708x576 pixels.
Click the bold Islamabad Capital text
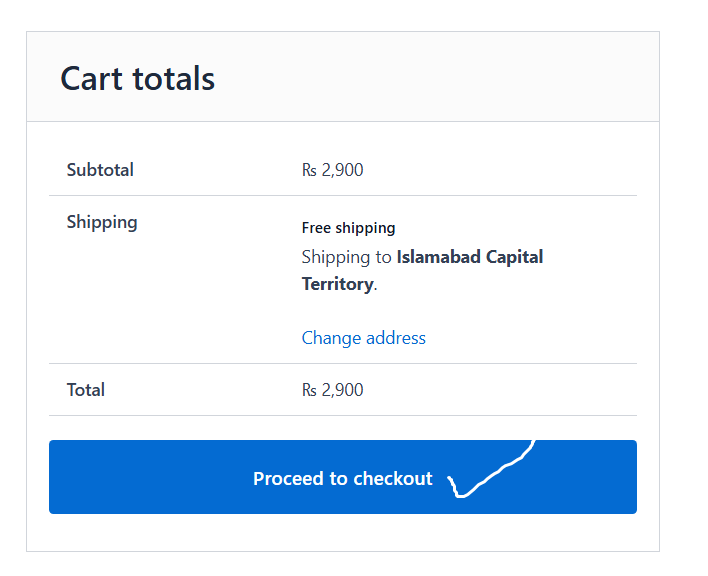coord(470,257)
